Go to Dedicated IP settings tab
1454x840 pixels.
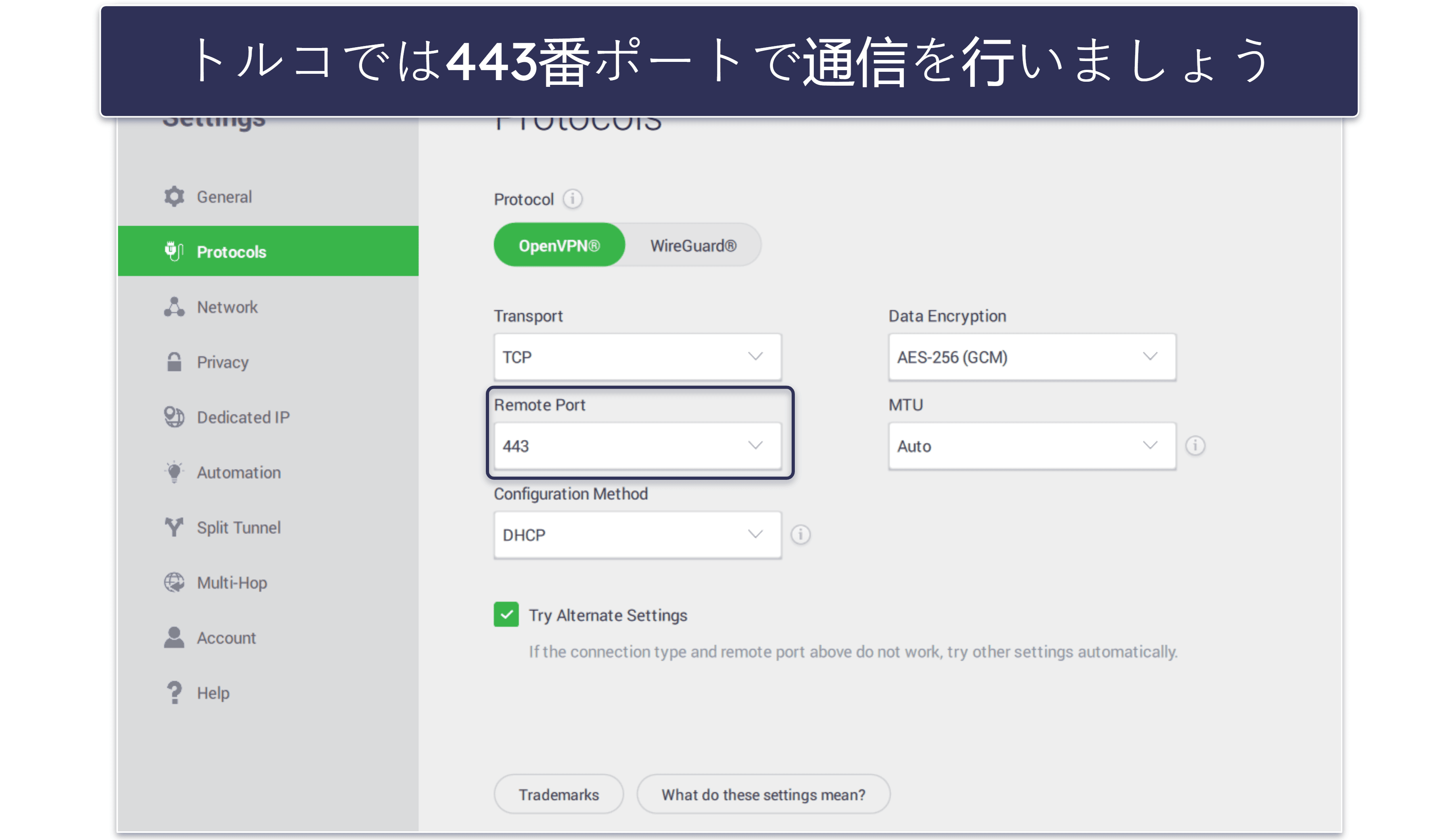pos(268,417)
